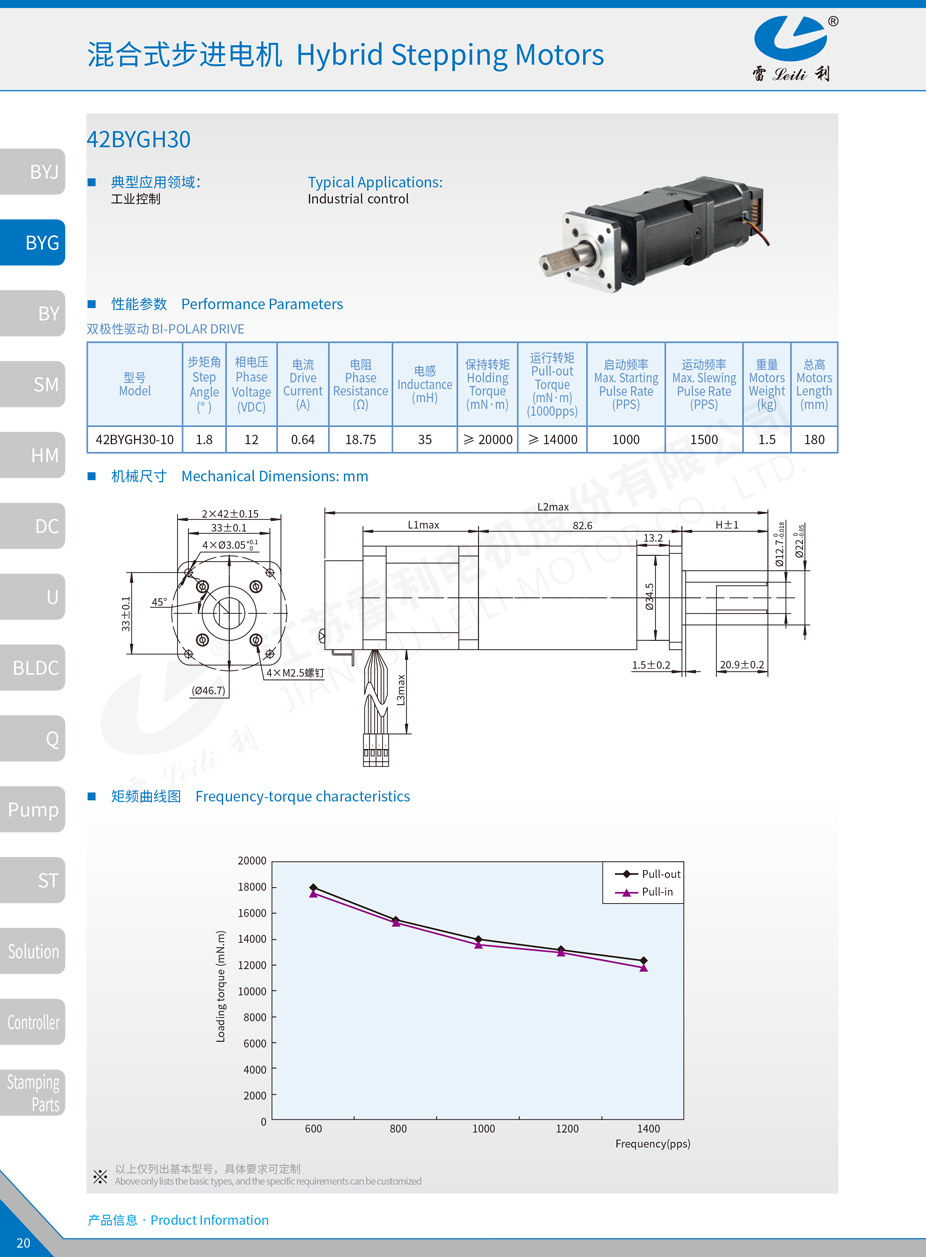Screen dimensions: 926x1257
Task: Open the HM category tab
Action: click(x=33, y=455)
